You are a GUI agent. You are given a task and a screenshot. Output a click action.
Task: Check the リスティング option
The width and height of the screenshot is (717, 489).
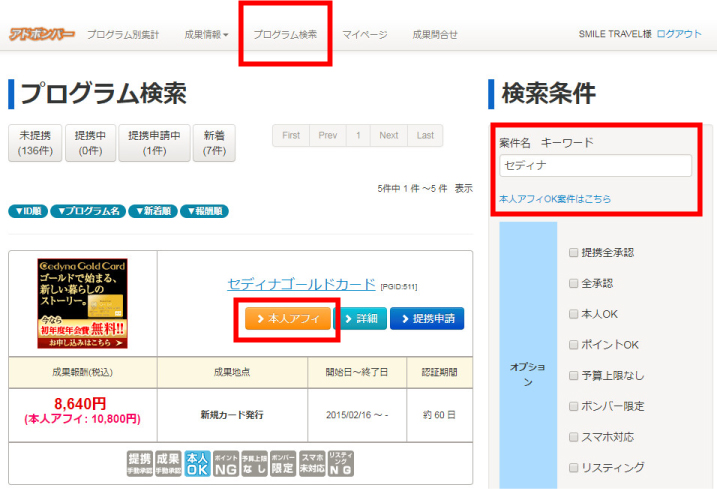(x=573, y=468)
